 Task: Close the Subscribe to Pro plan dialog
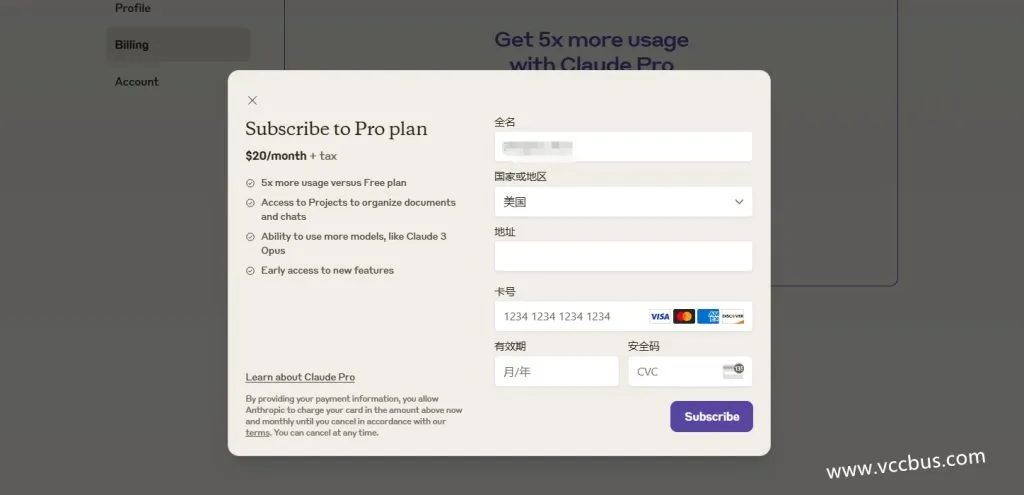click(252, 100)
